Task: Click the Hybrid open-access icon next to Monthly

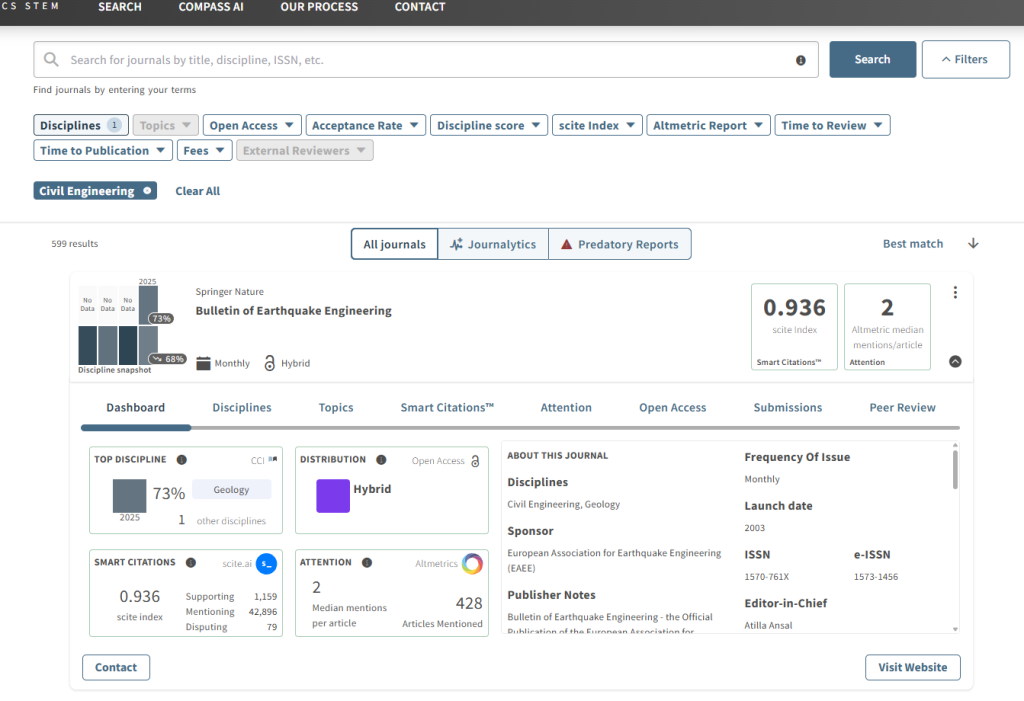Action: [x=270, y=363]
